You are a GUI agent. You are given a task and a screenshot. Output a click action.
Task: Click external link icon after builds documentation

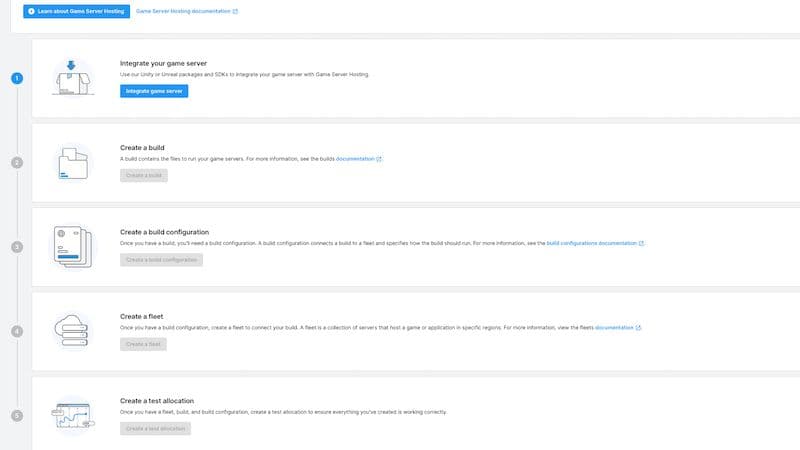tap(379, 159)
